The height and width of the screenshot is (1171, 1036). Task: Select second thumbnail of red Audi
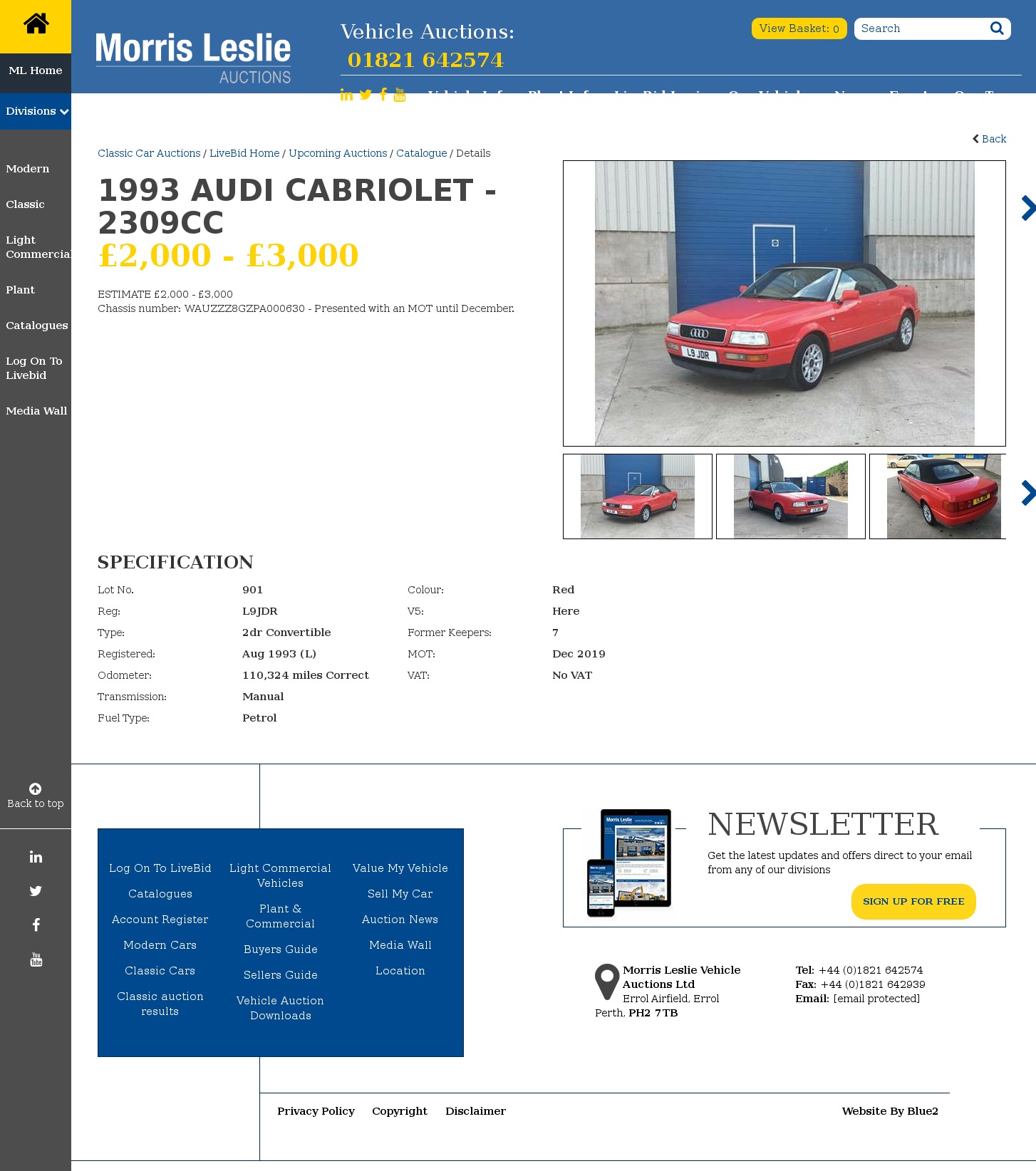[791, 496]
